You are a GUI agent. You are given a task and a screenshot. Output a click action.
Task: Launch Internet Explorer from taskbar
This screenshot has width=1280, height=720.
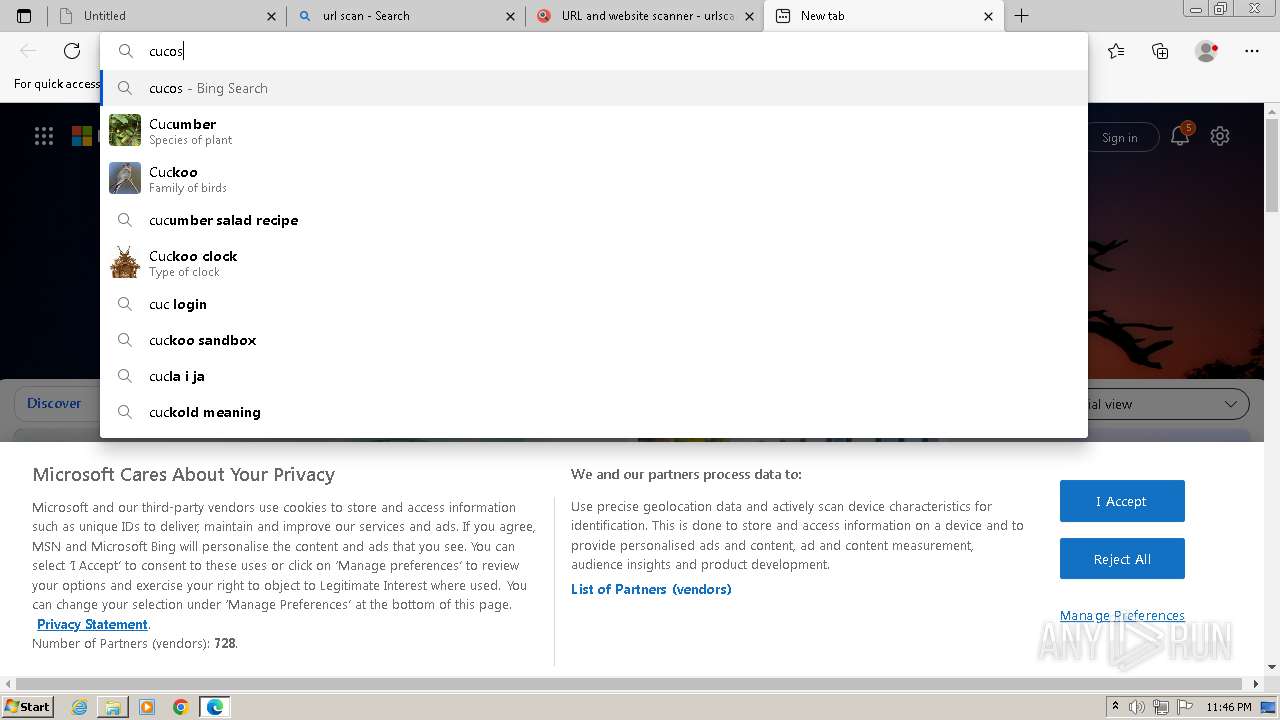click(x=80, y=707)
